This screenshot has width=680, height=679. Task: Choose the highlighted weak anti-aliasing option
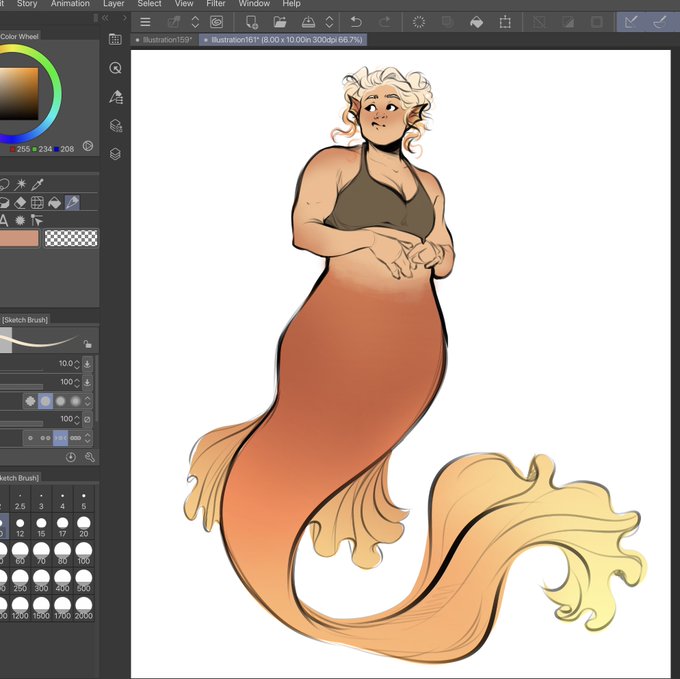pos(46,402)
